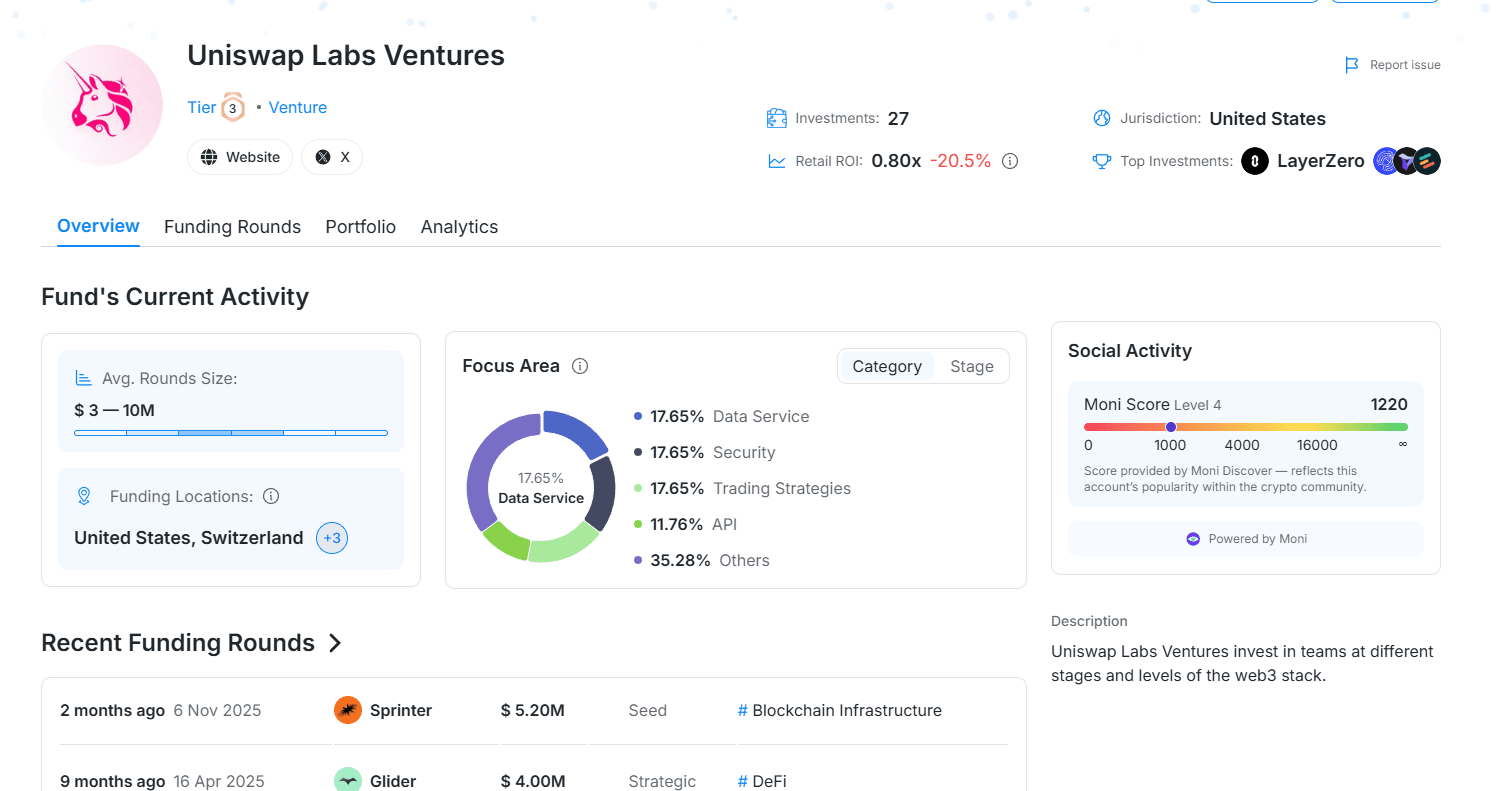Open the Funding Rounds tab
Image resolution: width=1502 pixels, height=791 pixels.
[232, 227]
